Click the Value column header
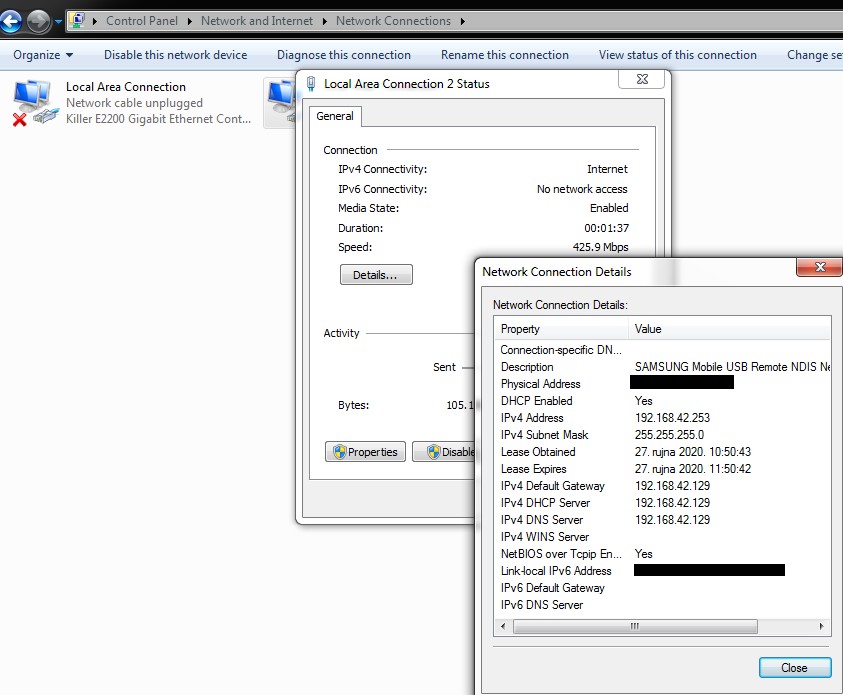Image resolution: width=843 pixels, height=695 pixels. 730,329
